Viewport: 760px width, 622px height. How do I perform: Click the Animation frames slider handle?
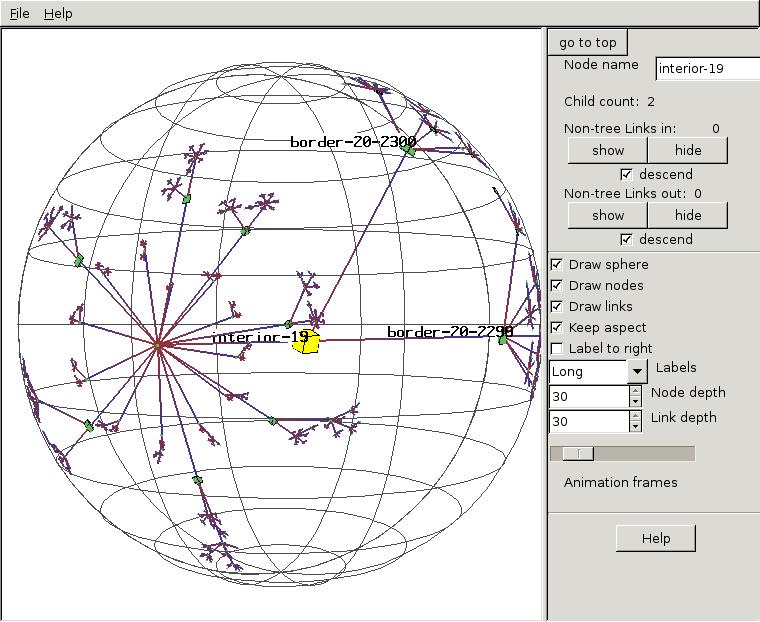pyautogui.click(x=578, y=454)
